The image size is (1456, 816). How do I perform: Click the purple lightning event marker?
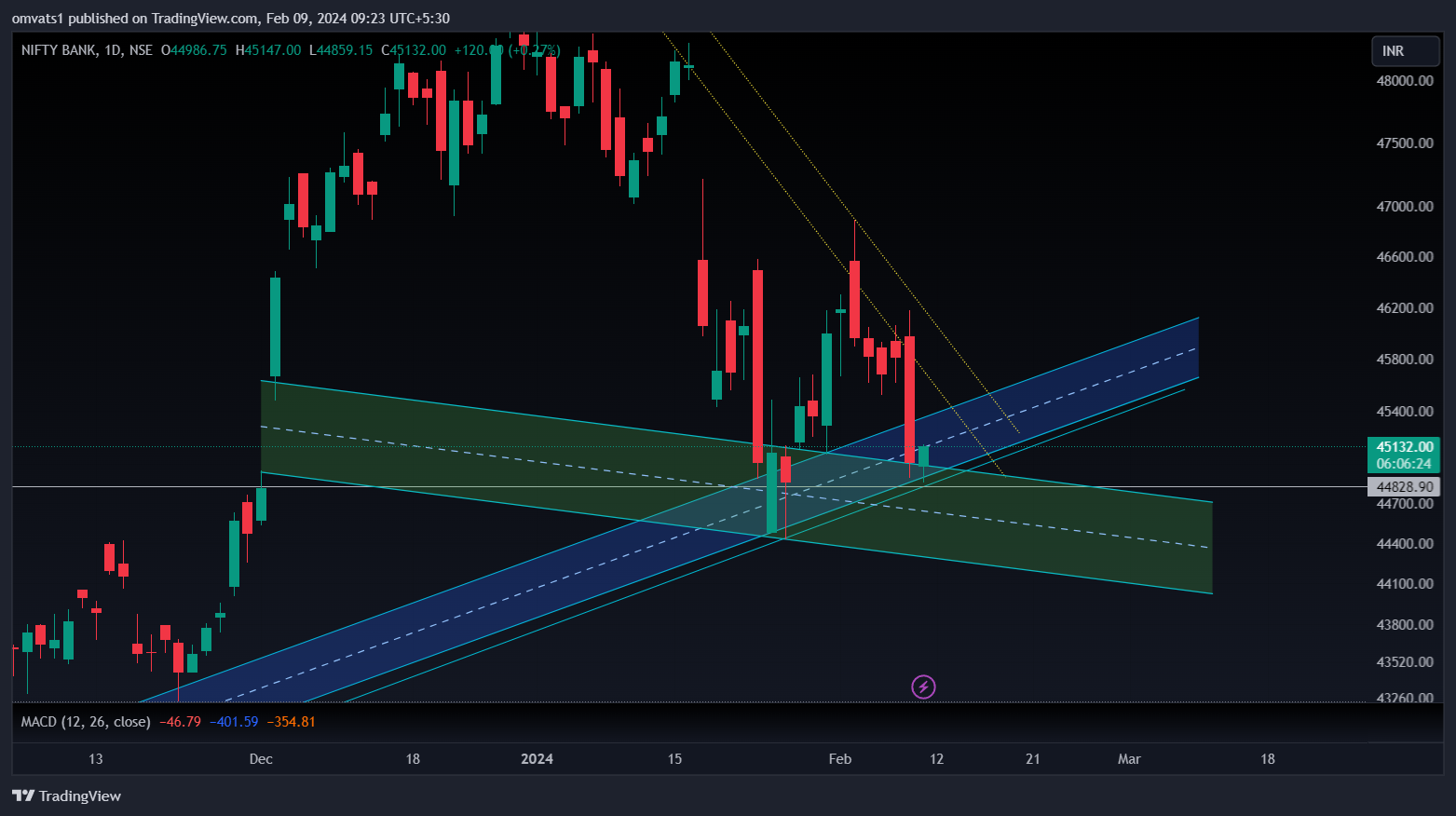pyautogui.click(x=923, y=687)
